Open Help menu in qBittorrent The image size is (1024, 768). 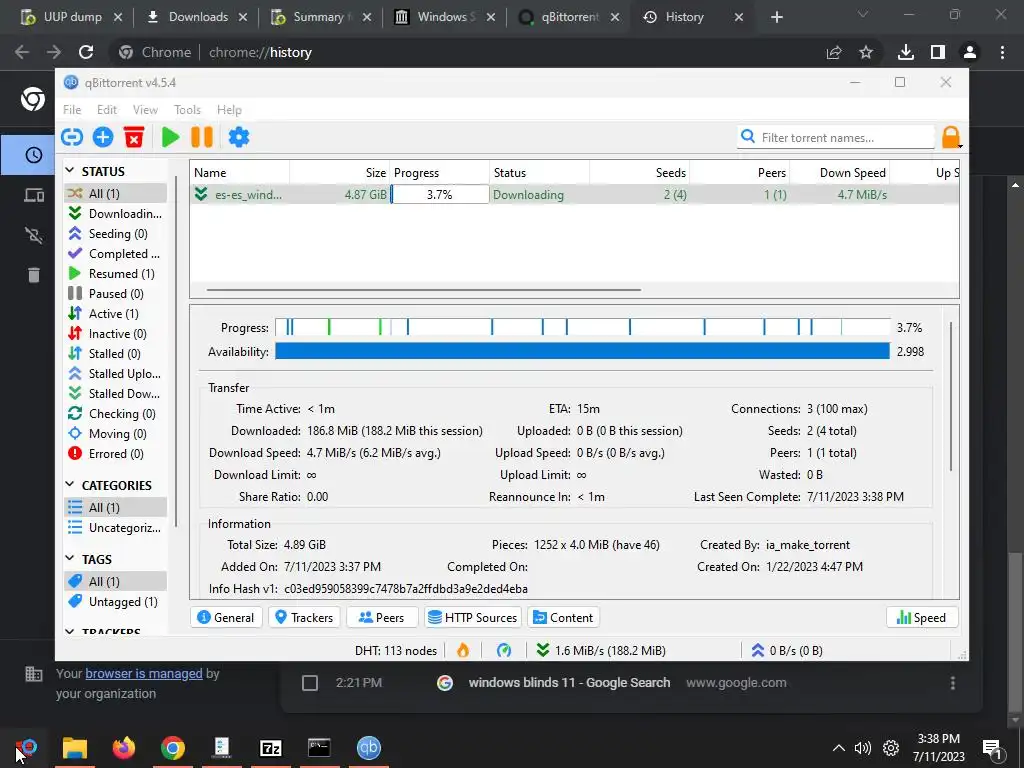[229, 110]
